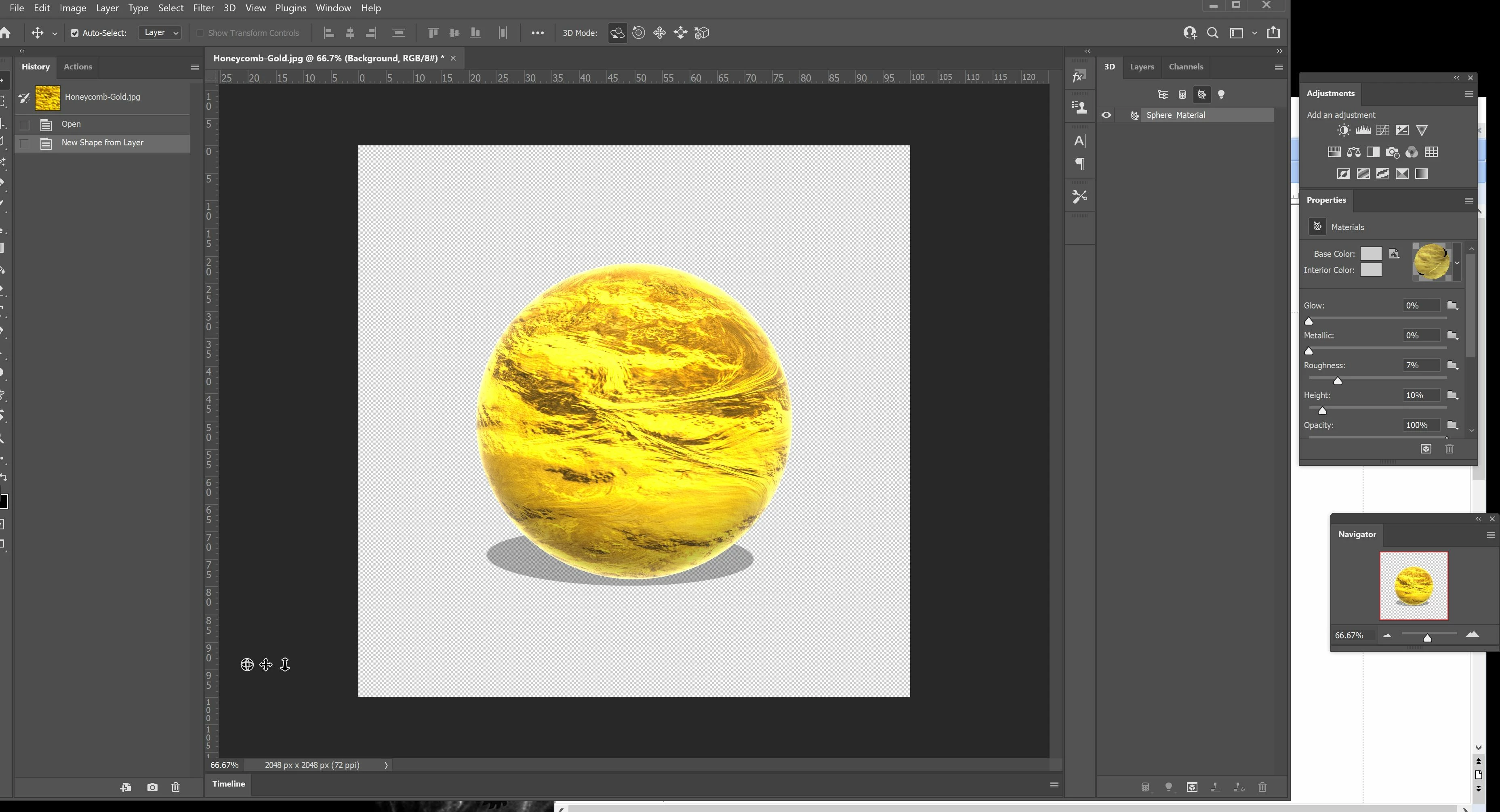The width and height of the screenshot is (1500, 812).
Task: Hide the Sphere_Material visibility eye
Action: point(1107,115)
